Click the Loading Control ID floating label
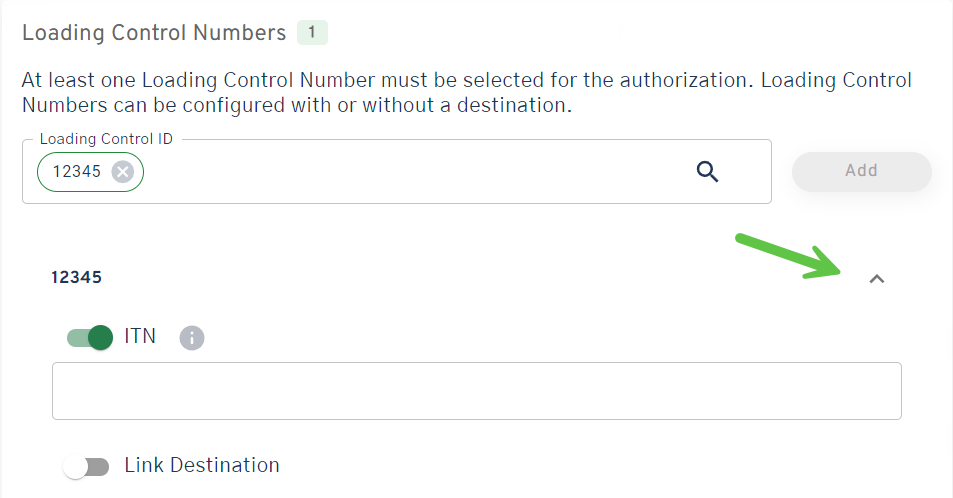Screen dimensions: 953x498 click(106, 139)
